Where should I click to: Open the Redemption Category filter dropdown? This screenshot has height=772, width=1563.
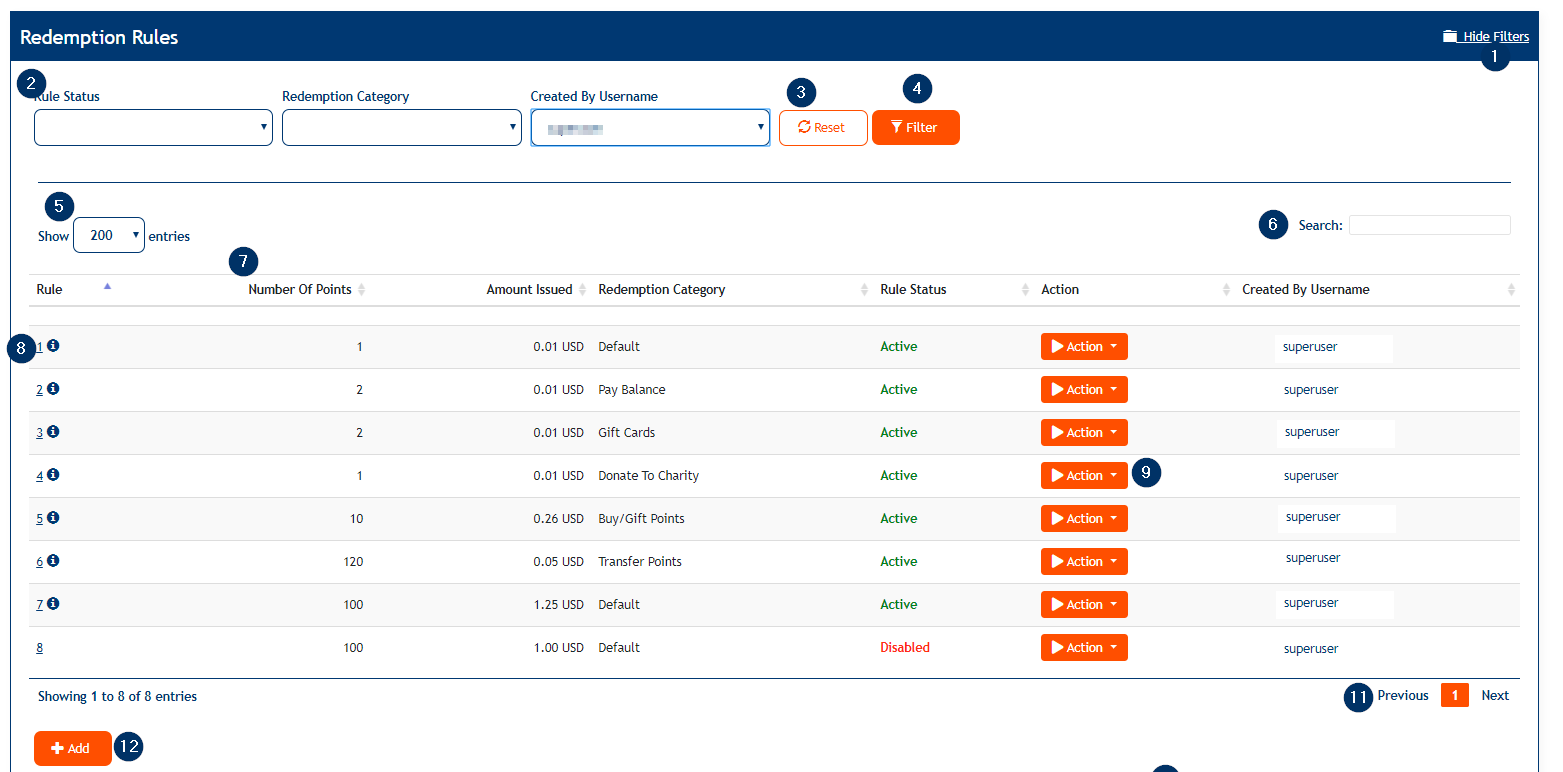click(401, 128)
